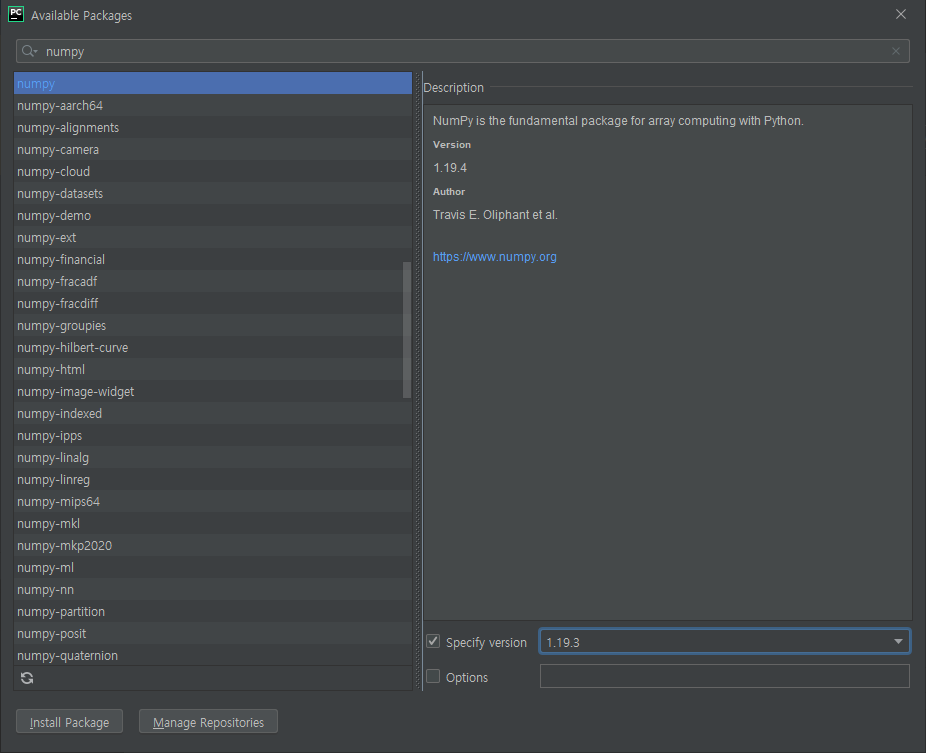Select numpy-ipps package
The image size is (926, 753).
(213, 435)
